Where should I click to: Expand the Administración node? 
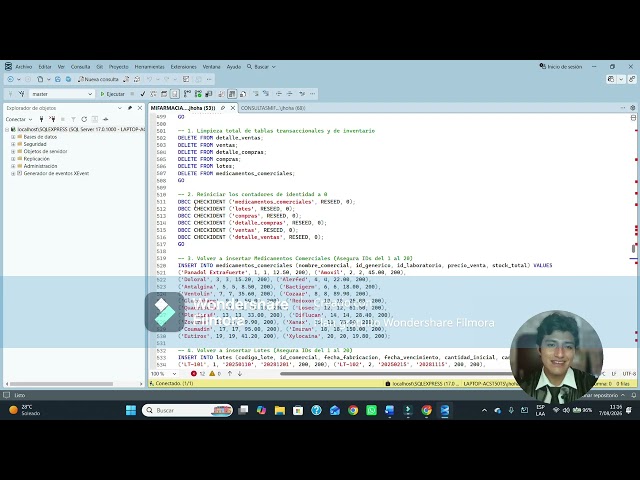pyautogui.click(x=13, y=166)
